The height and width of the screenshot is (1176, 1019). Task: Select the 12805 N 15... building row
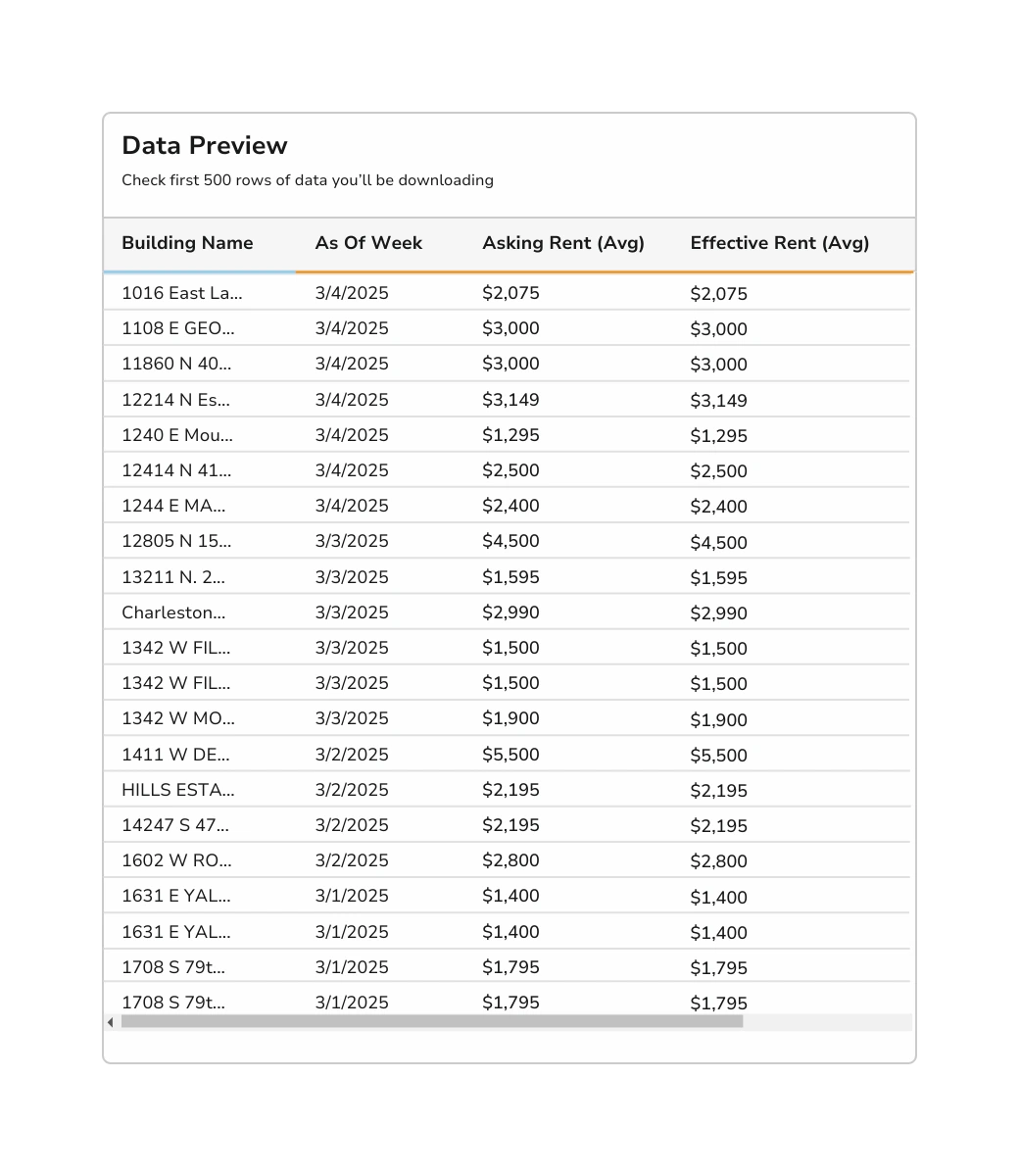click(x=507, y=541)
